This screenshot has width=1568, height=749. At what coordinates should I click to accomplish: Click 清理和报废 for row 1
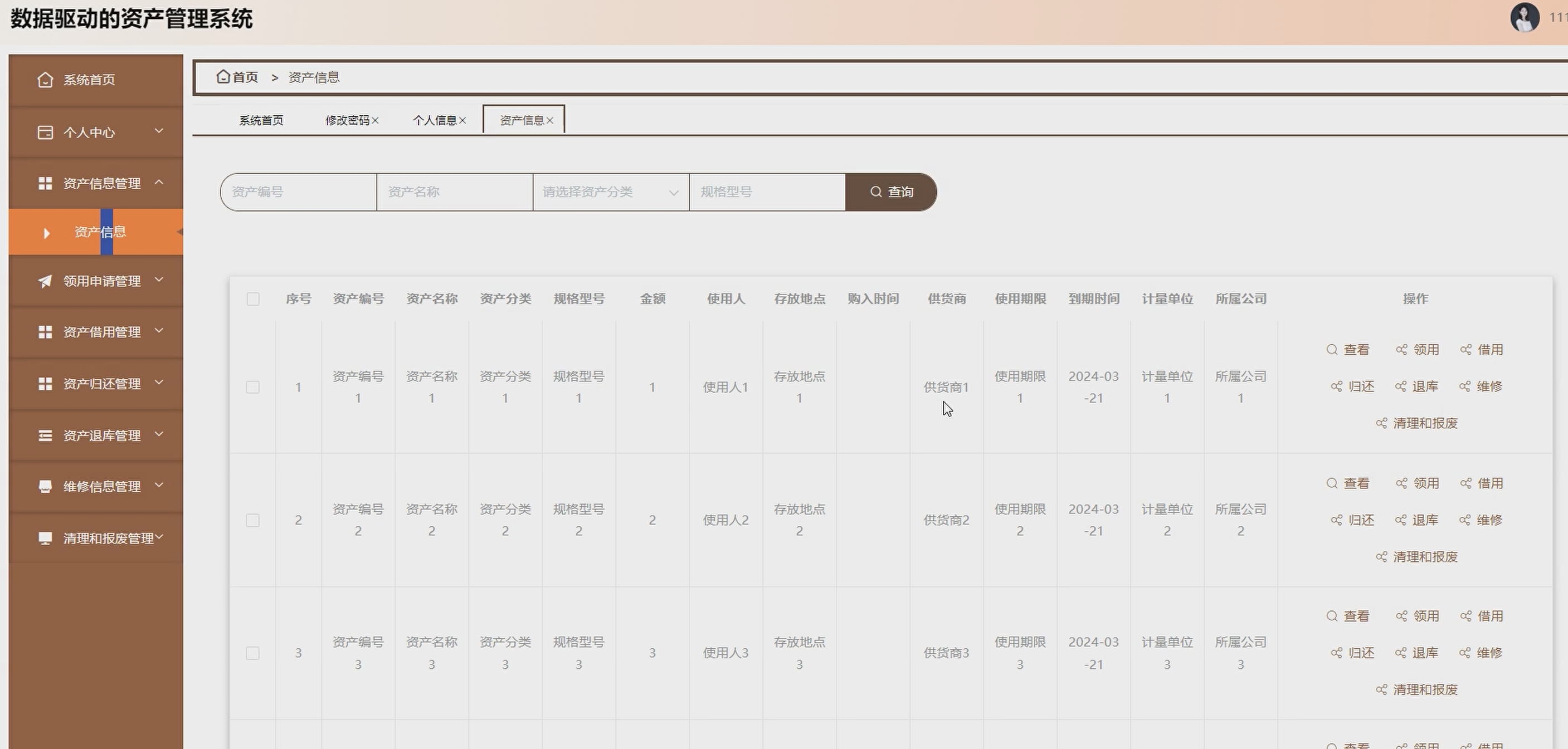1417,423
